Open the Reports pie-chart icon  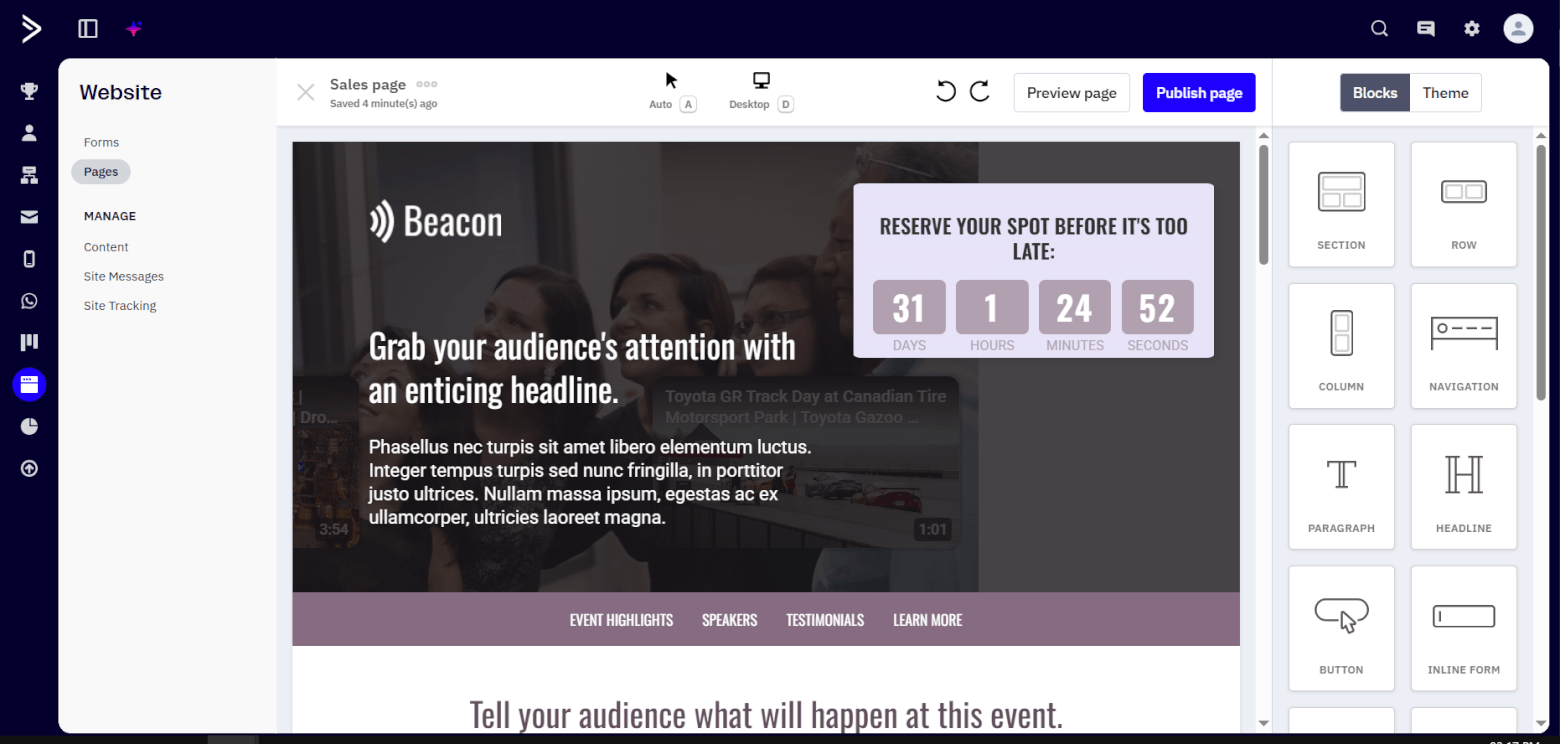[x=29, y=426]
